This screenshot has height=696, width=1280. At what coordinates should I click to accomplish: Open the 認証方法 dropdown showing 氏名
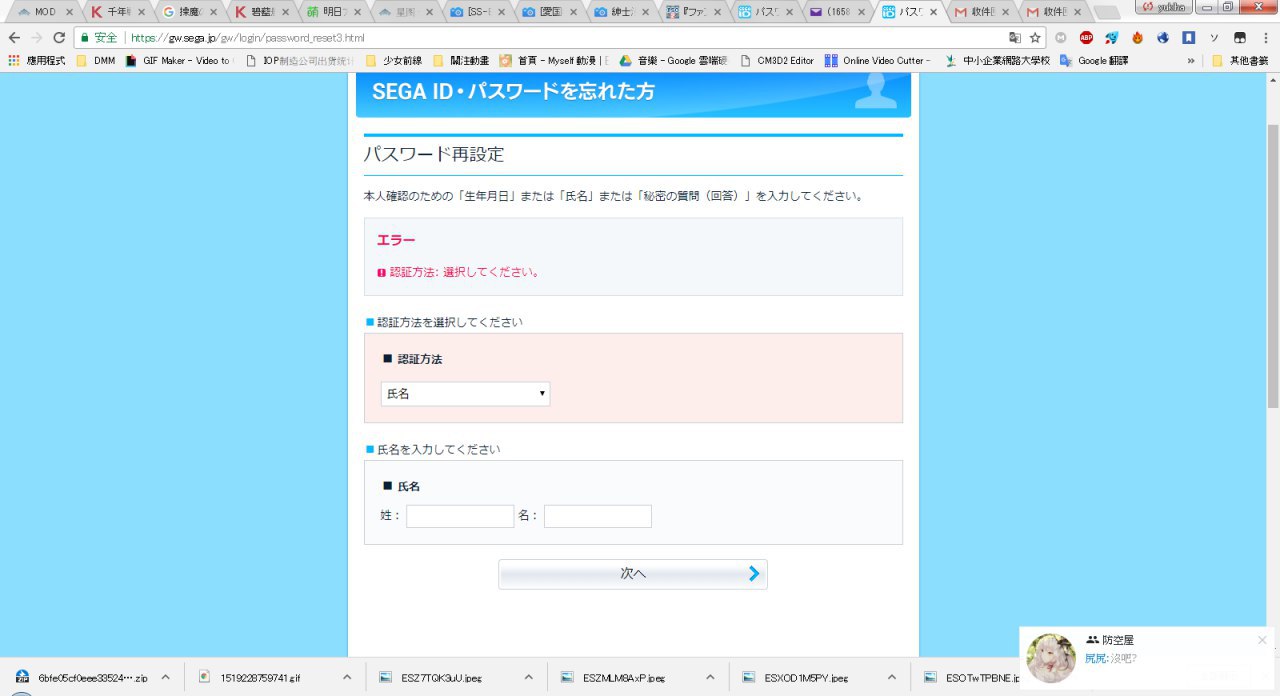click(x=465, y=394)
